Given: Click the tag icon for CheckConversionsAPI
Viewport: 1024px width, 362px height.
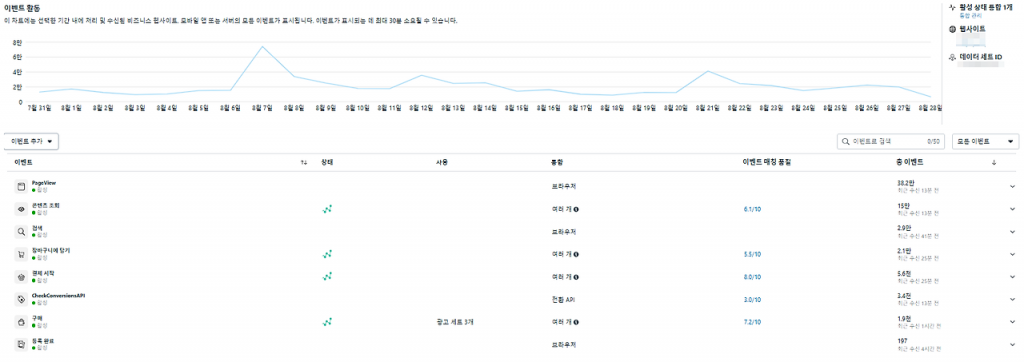Looking at the screenshot, I should pyautogui.click(x=21, y=299).
